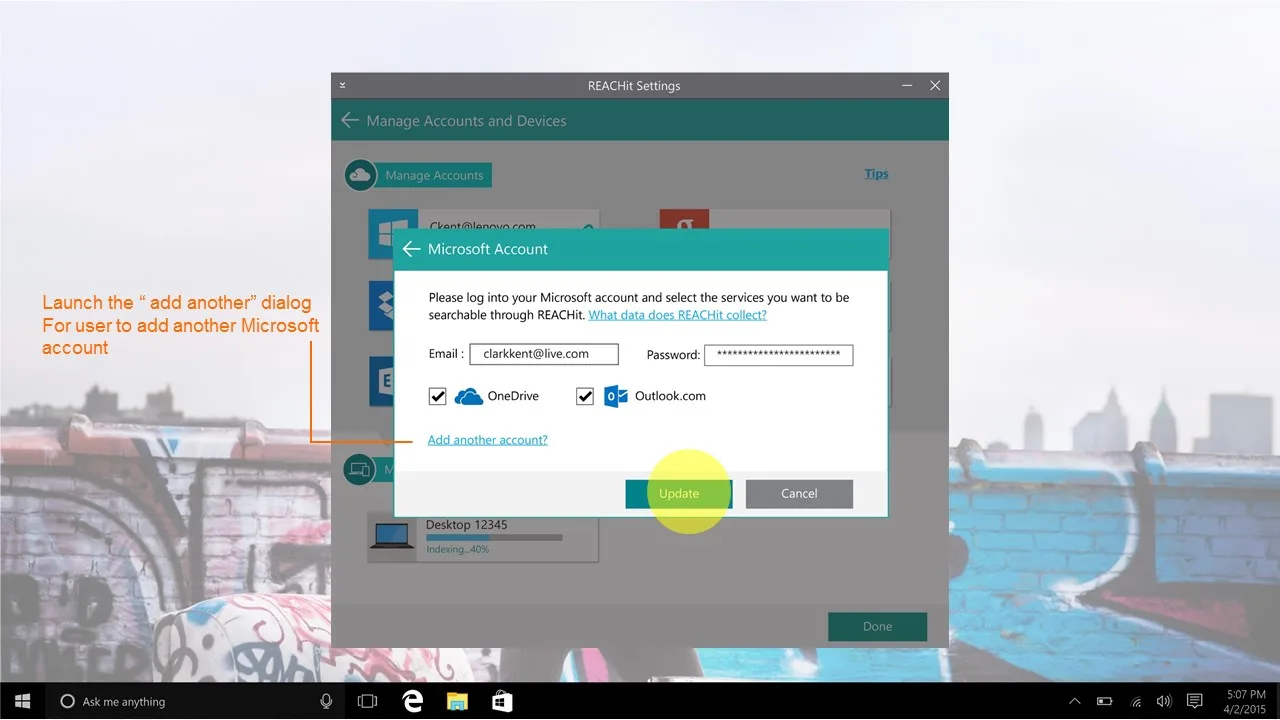This screenshot has height=720, width=1280.
Task: Click the 'REACHit Settings' window title
Action: tap(634, 86)
